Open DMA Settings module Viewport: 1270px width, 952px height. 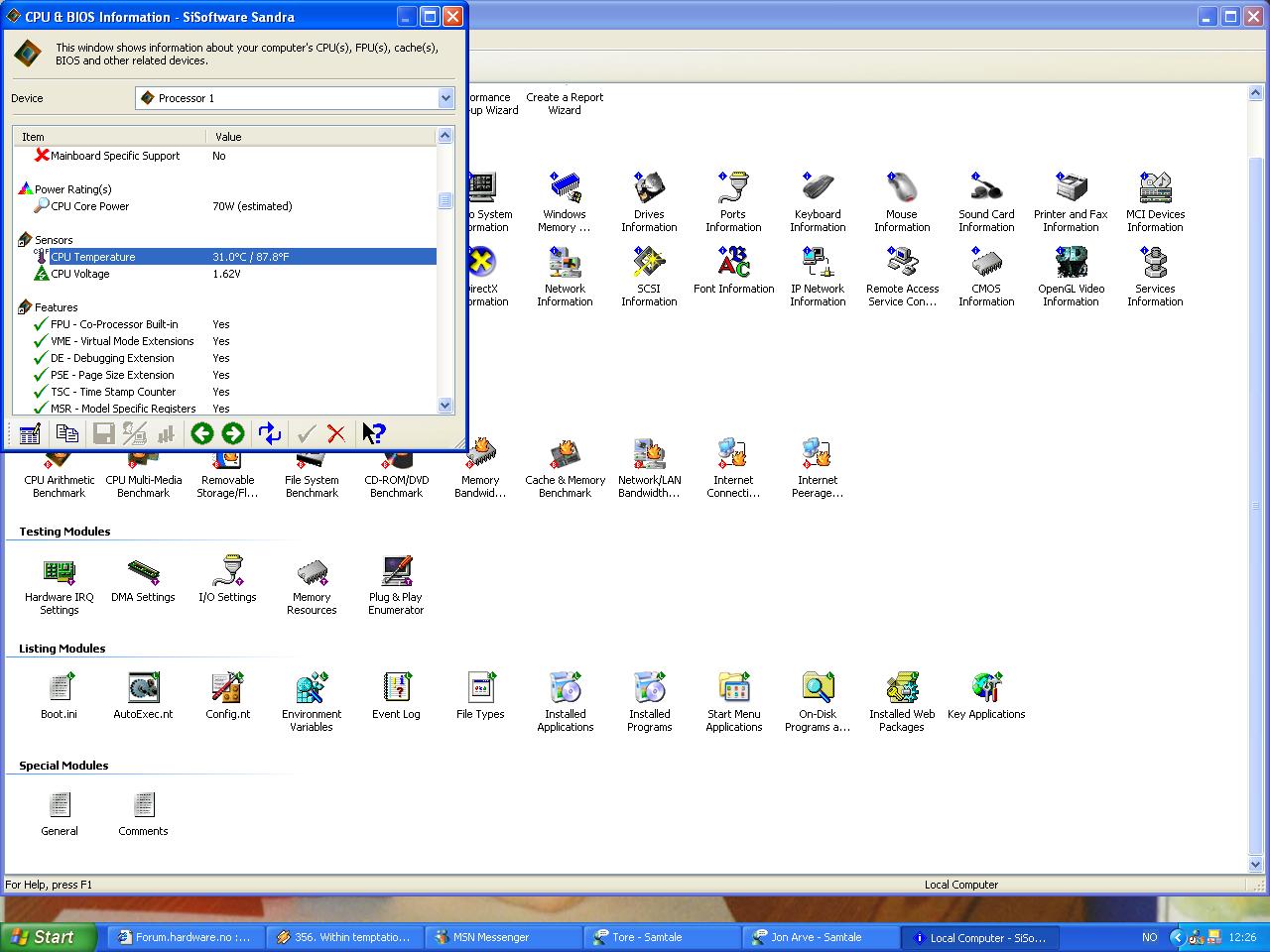click(143, 579)
